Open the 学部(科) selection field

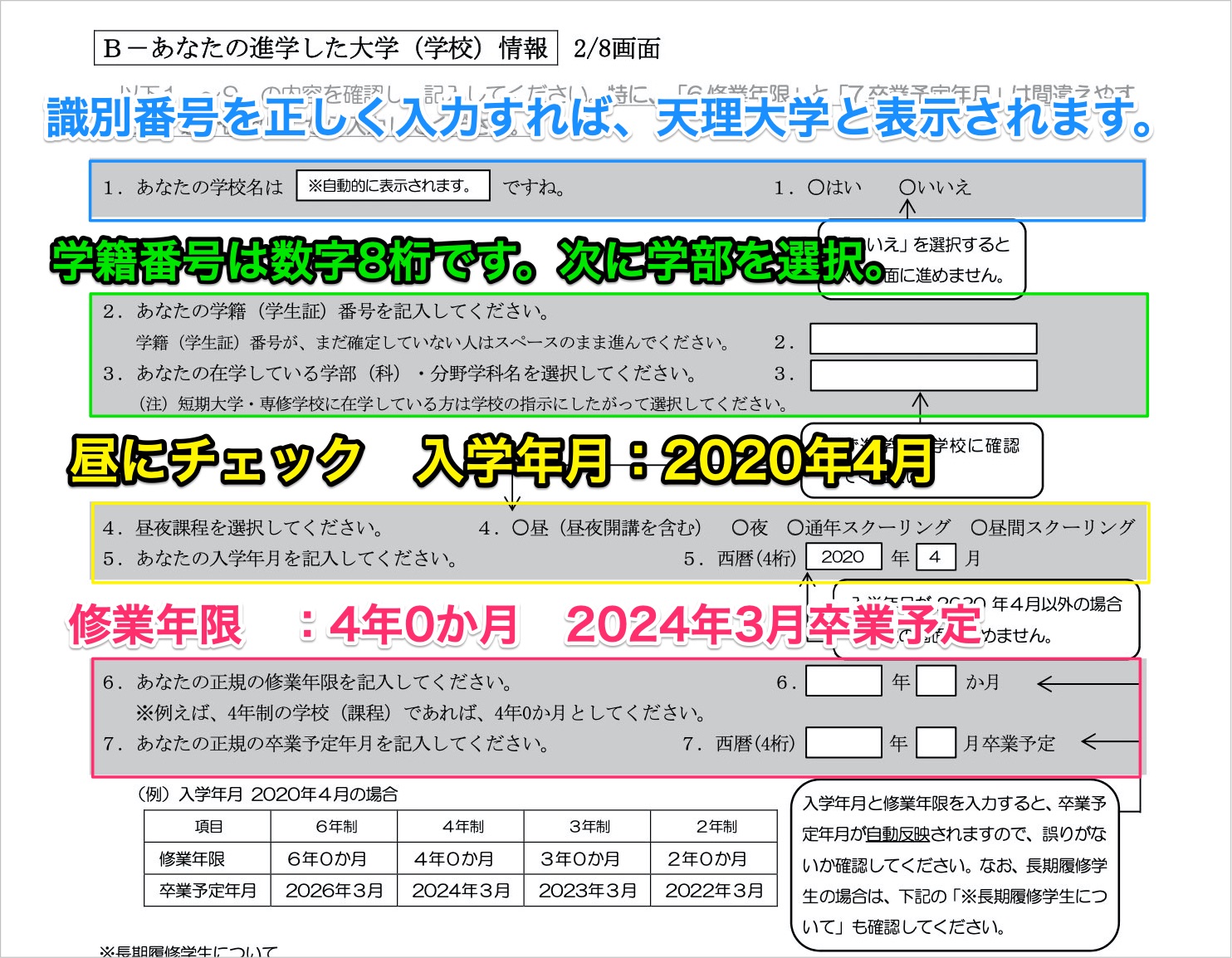pos(923,374)
